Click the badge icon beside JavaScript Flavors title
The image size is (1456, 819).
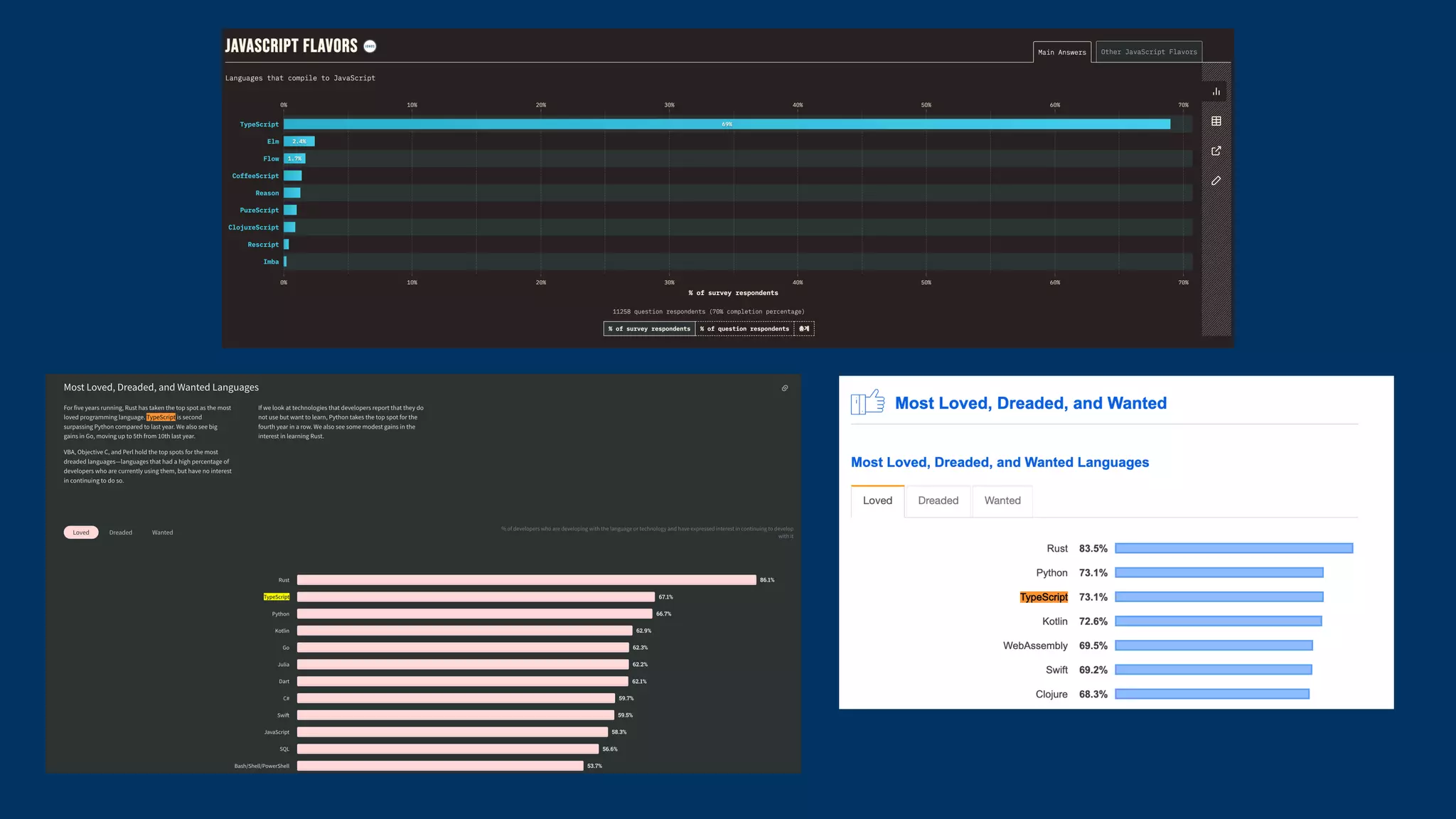tap(370, 46)
